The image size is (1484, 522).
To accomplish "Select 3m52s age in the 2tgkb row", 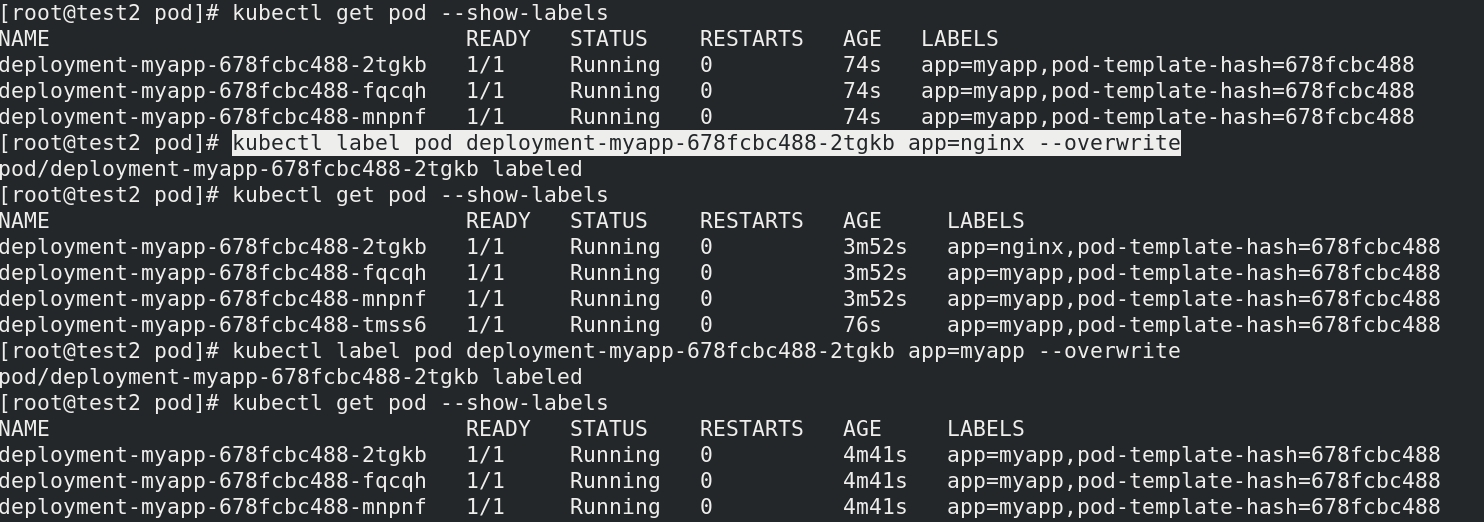I will [875, 247].
